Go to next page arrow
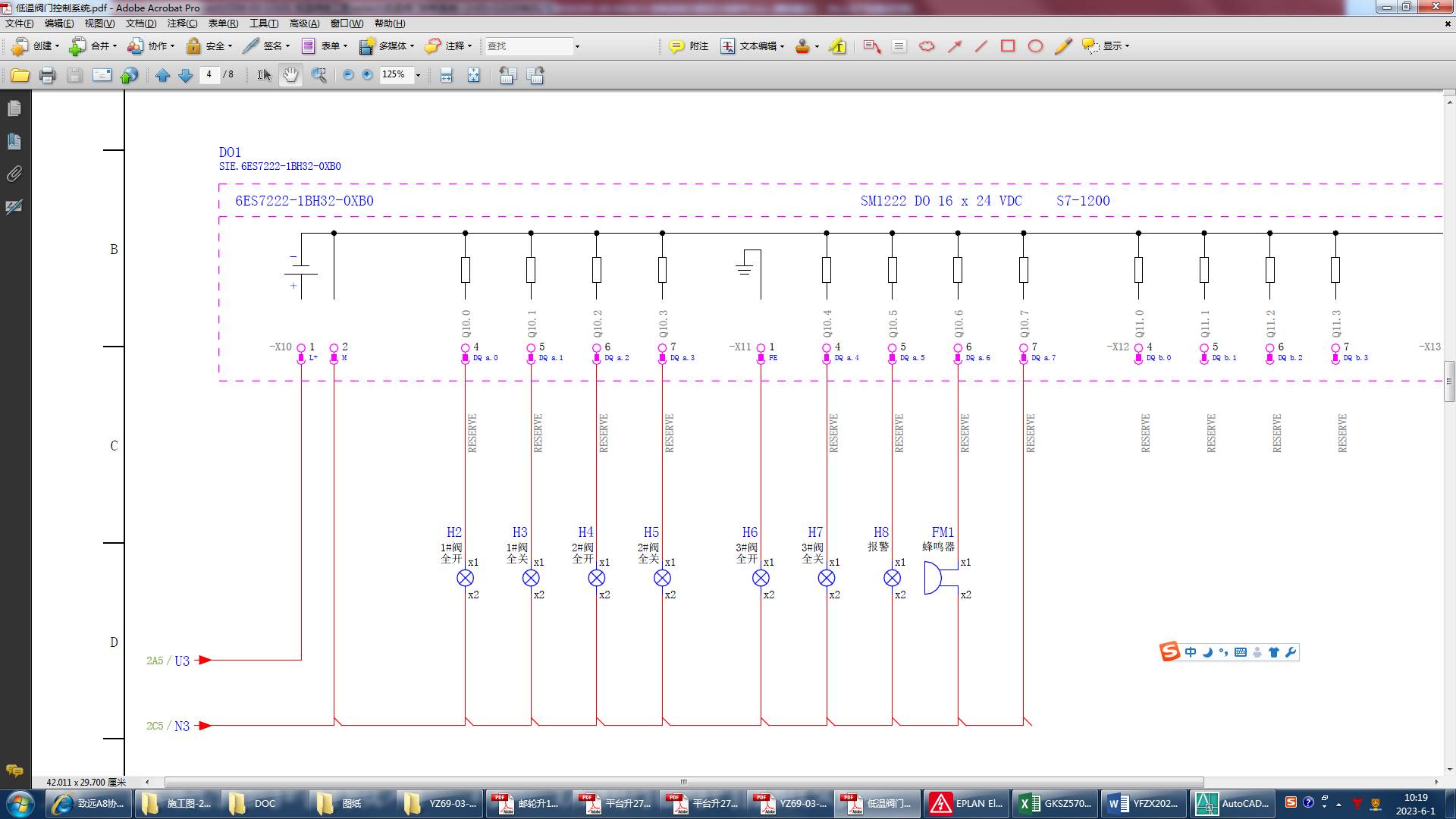 pos(185,75)
